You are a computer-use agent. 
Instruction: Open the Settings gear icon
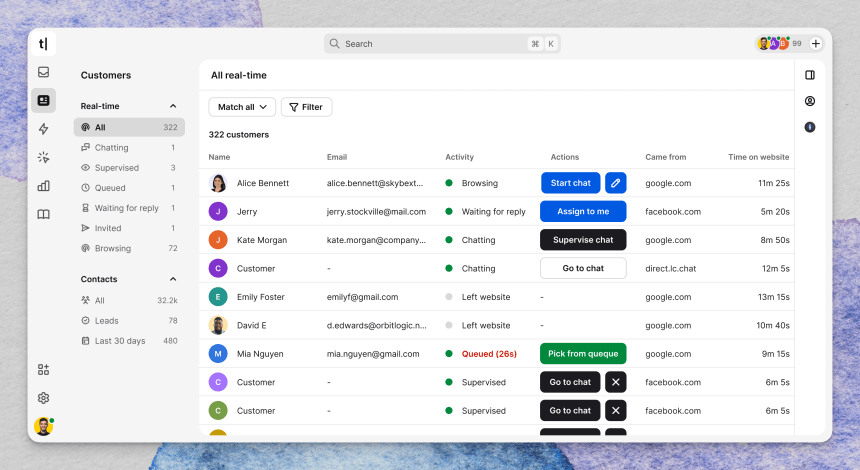pos(43,398)
